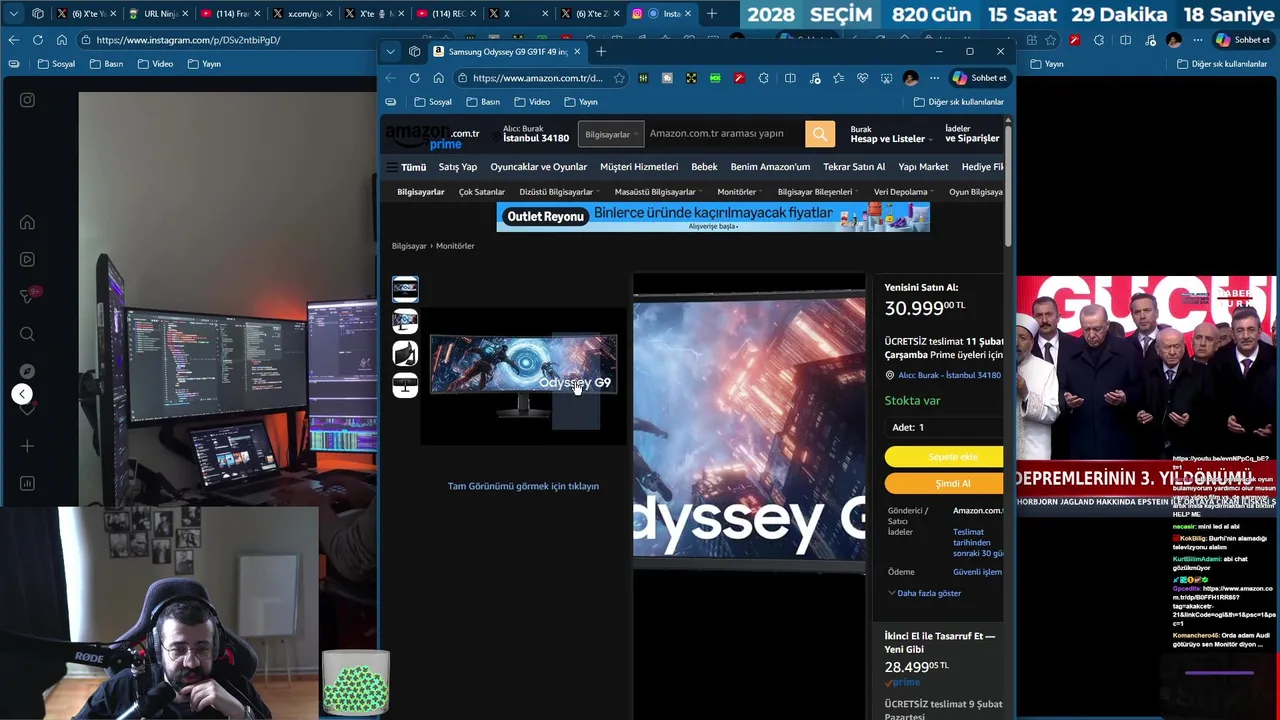Open the Sosyal bookmarks folder in Amazon window

(x=433, y=102)
